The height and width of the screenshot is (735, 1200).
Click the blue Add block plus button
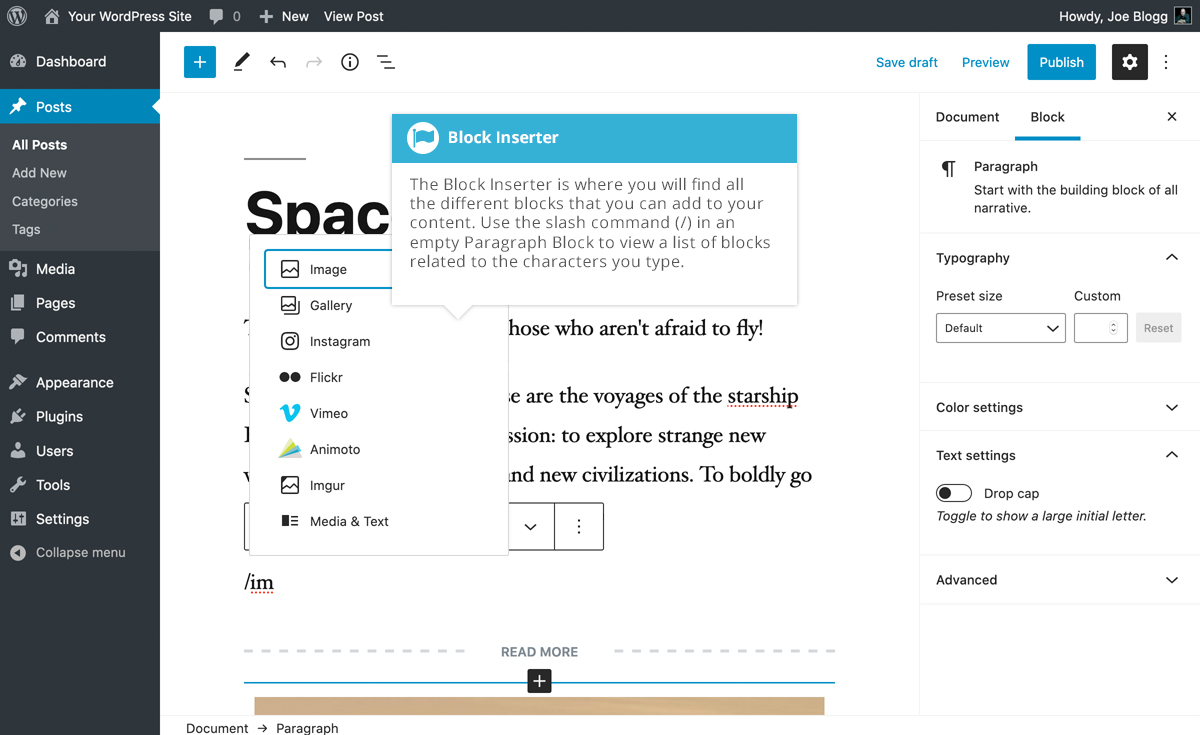[200, 62]
